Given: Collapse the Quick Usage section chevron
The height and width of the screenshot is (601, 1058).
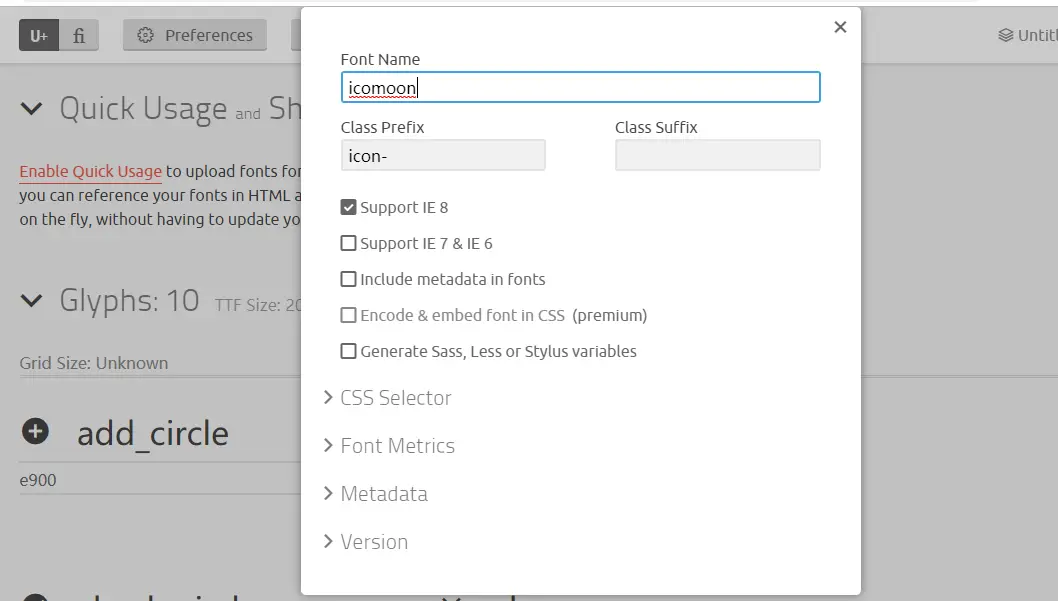Looking at the screenshot, I should (32, 109).
